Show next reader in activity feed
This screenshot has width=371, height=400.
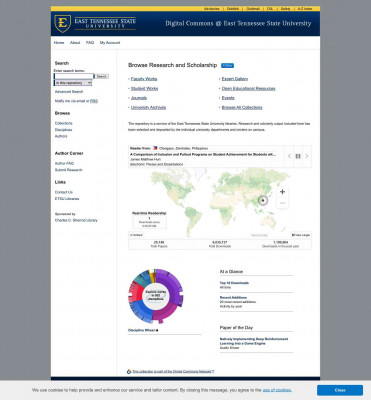[x=307, y=156]
